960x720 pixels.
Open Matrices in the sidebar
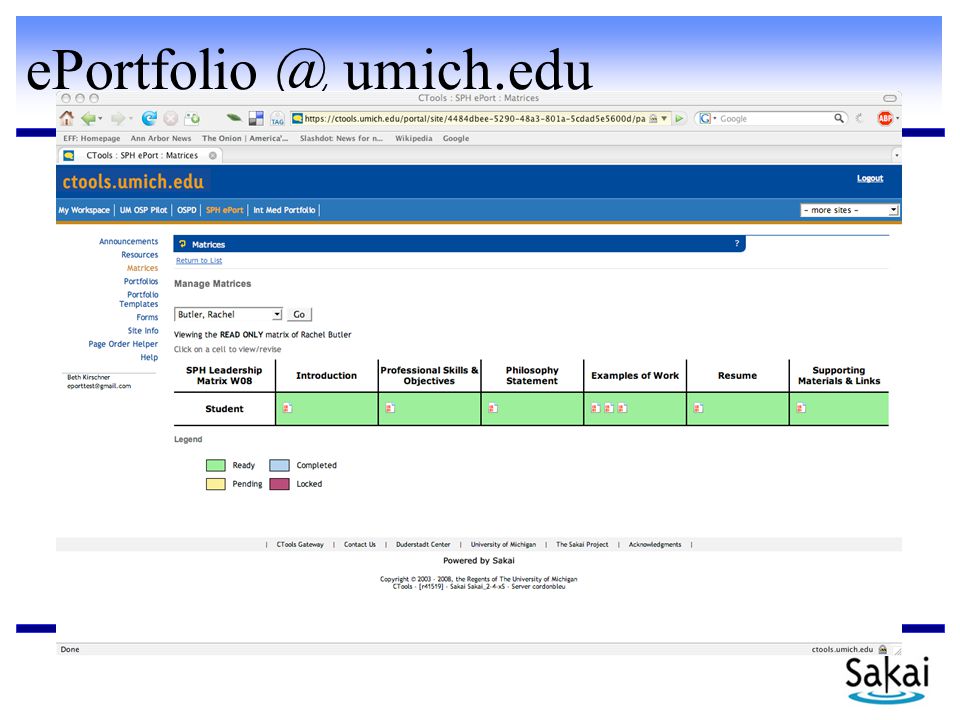click(143, 268)
